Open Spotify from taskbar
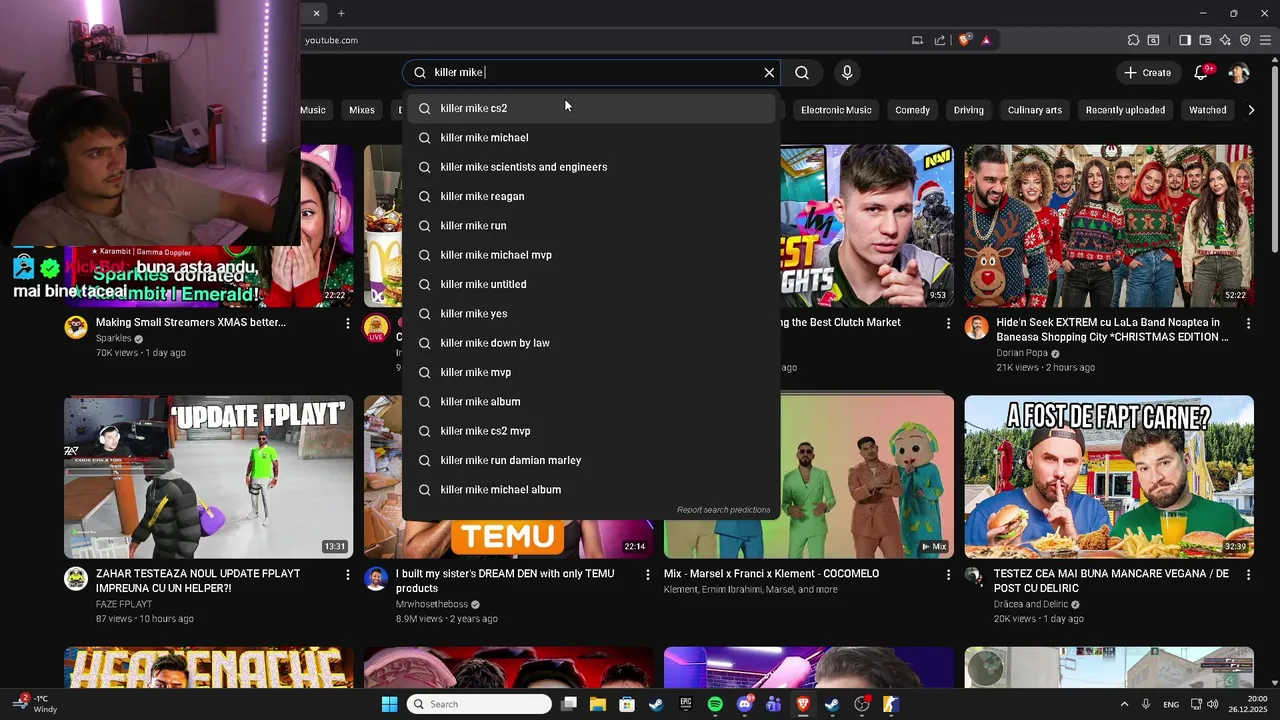This screenshot has height=720, width=1280. tap(715, 704)
